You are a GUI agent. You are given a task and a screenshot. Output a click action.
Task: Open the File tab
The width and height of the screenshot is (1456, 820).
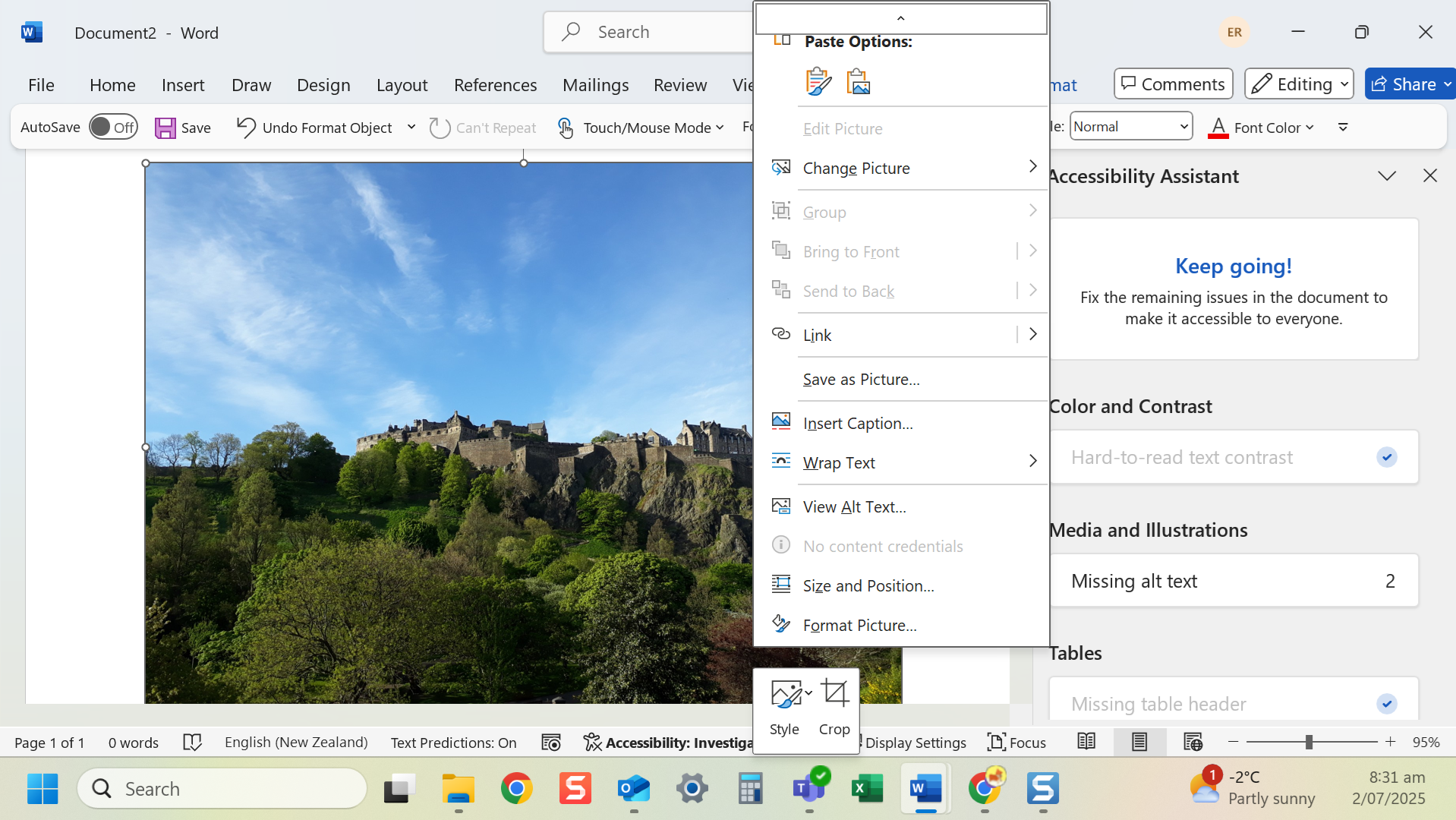point(41,84)
